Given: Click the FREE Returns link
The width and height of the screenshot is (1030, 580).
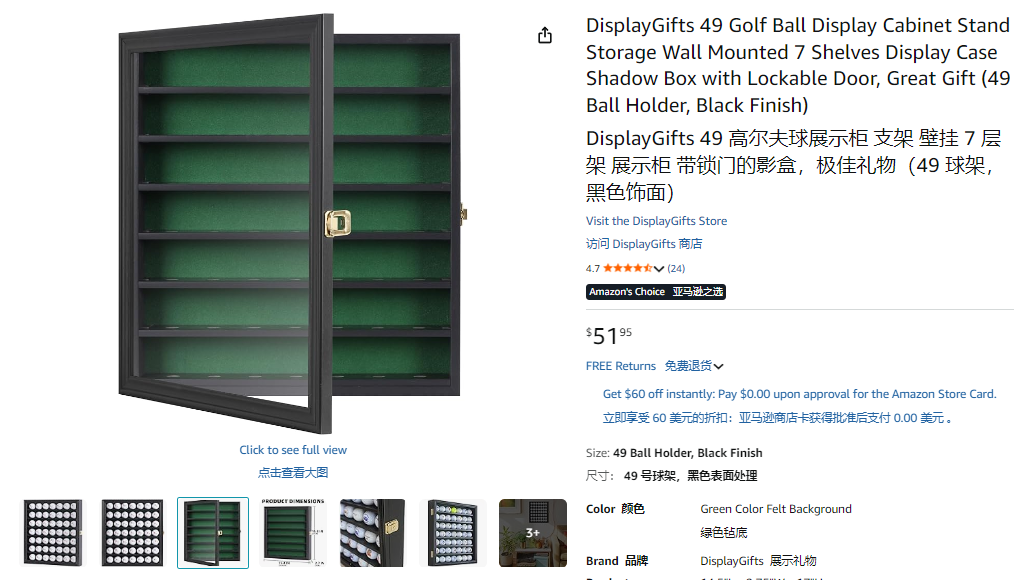Looking at the screenshot, I should (x=621, y=367).
